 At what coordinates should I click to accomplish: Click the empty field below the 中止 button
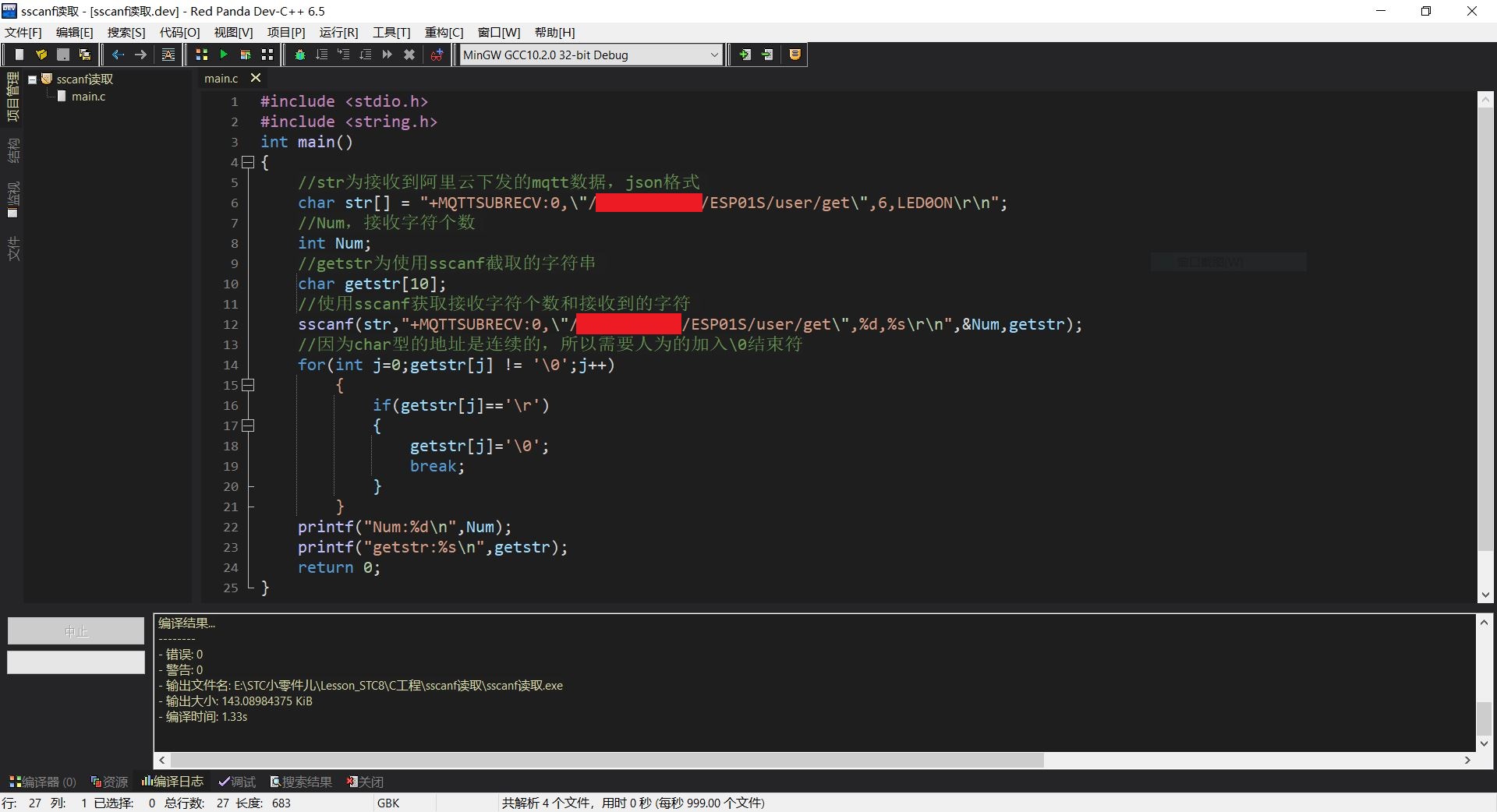pos(76,662)
